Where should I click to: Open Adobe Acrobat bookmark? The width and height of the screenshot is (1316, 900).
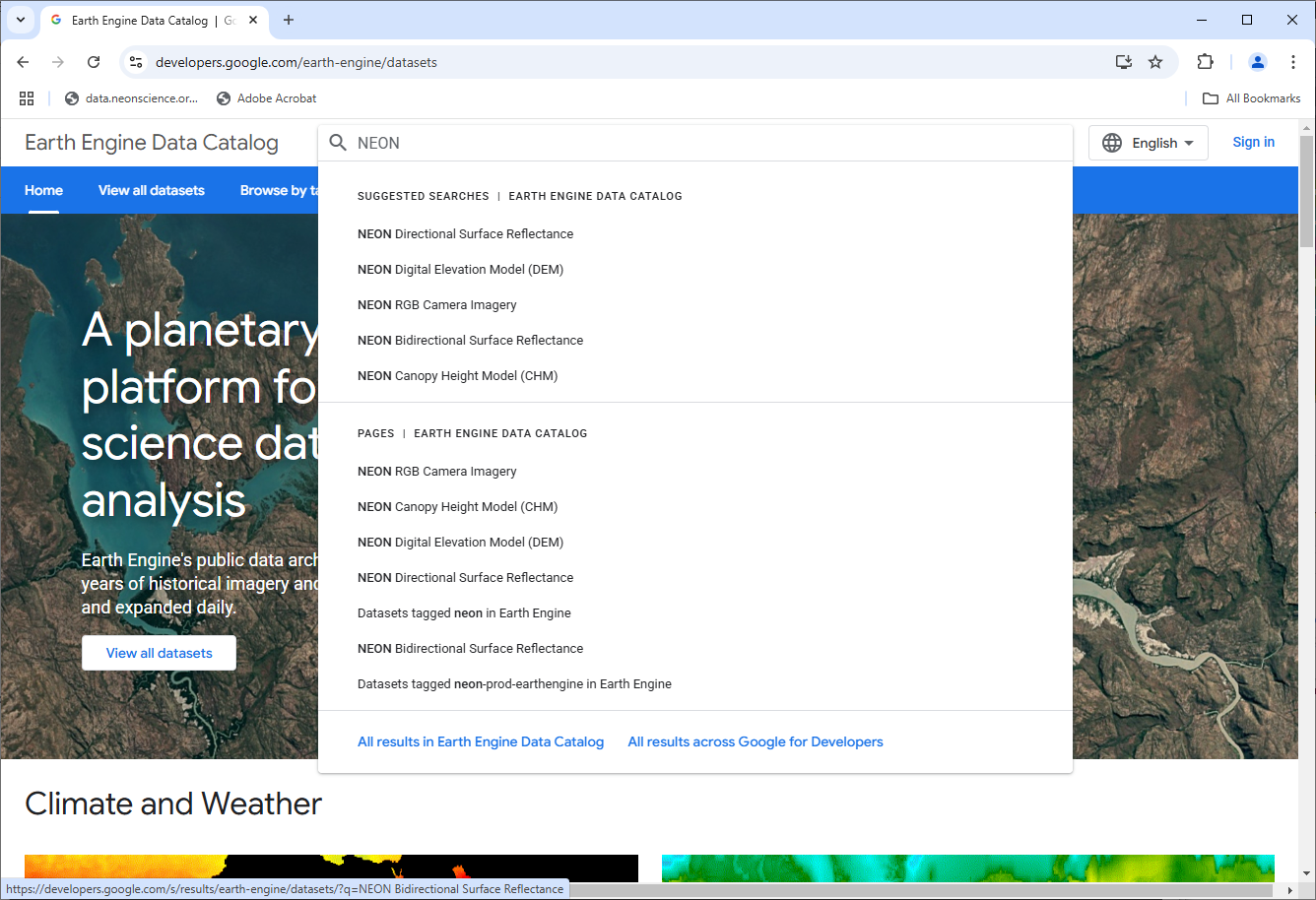[x=267, y=98]
